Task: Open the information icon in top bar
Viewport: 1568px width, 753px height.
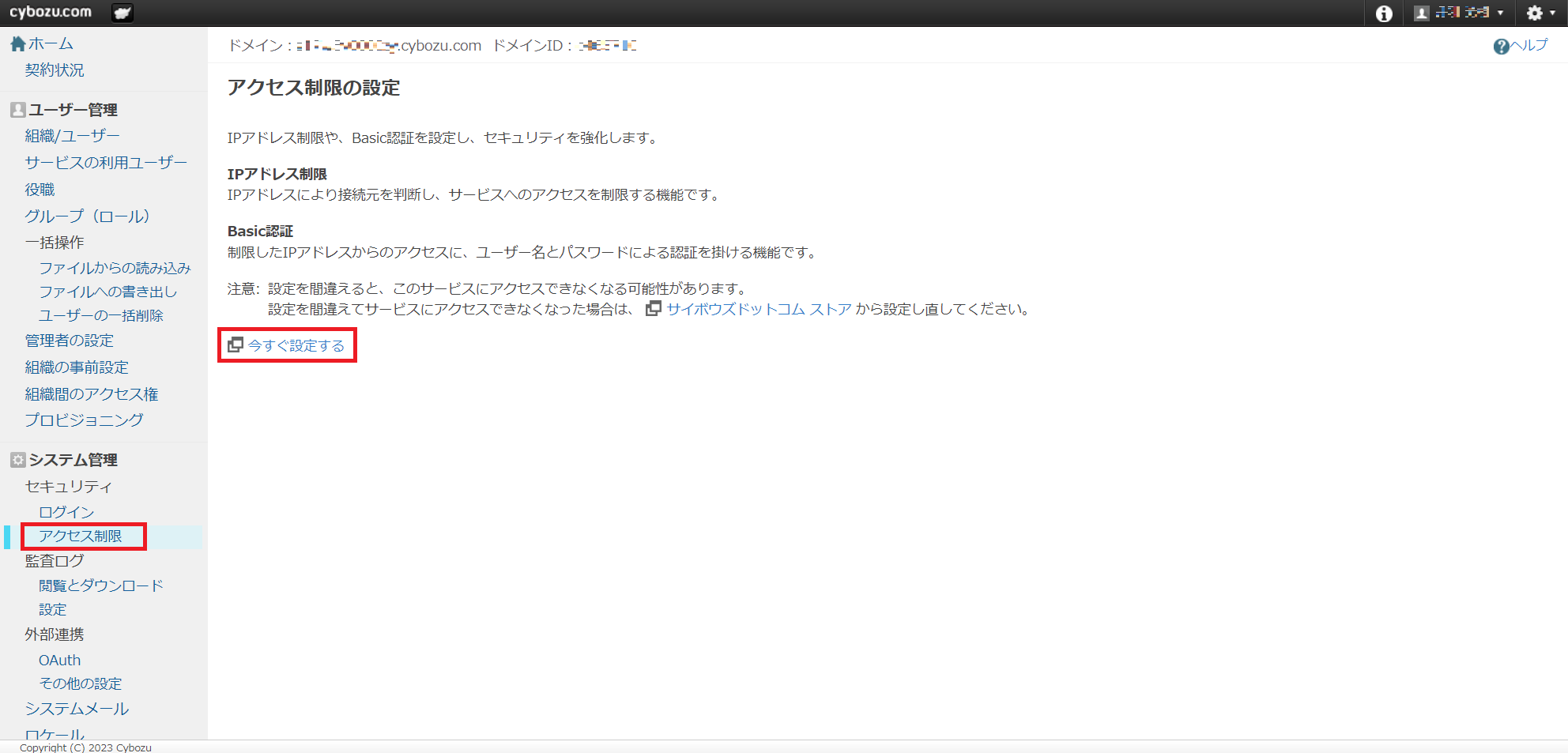Action: (x=1384, y=13)
